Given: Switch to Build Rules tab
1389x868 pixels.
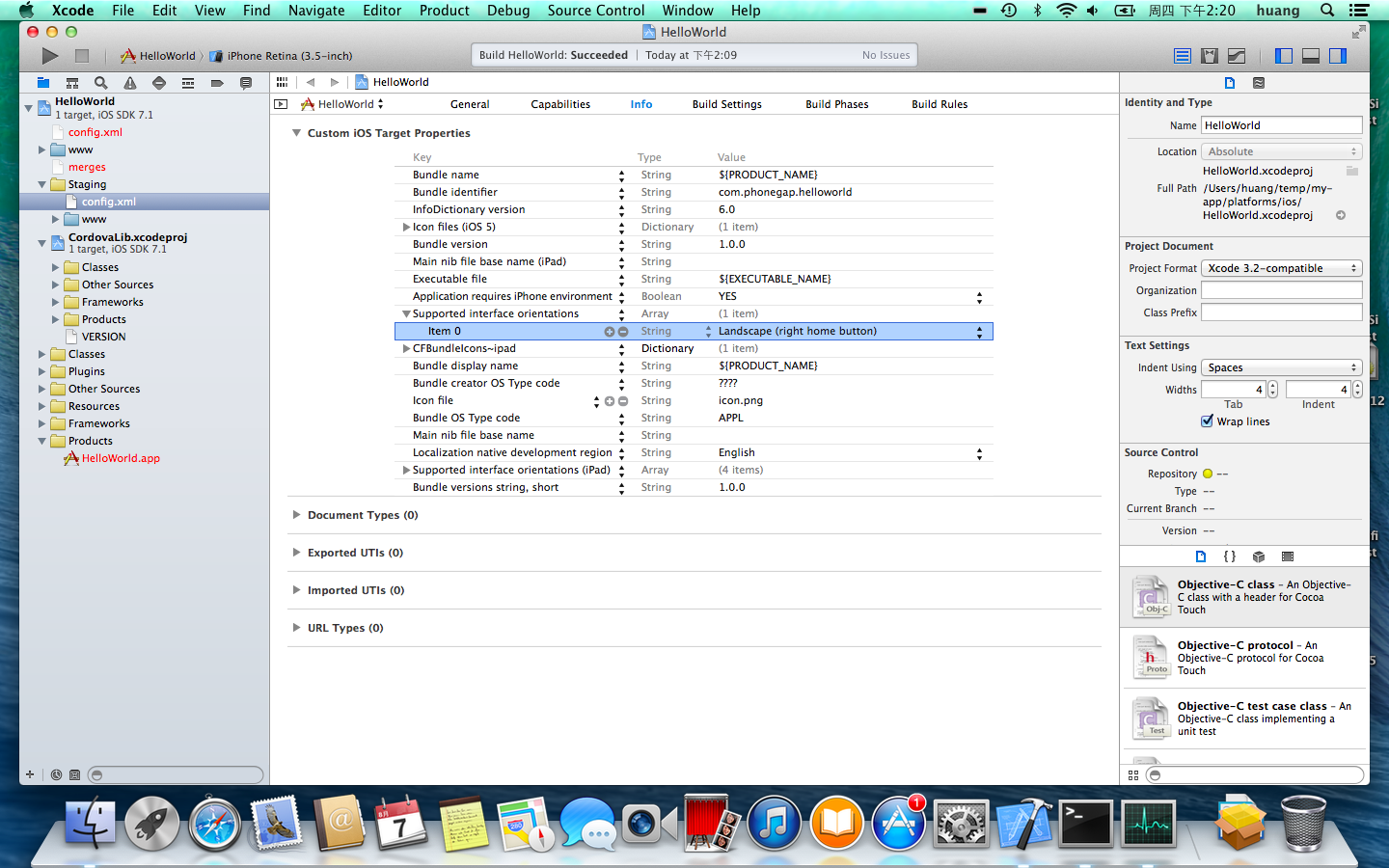Looking at the screenshot, I should 940,104.
